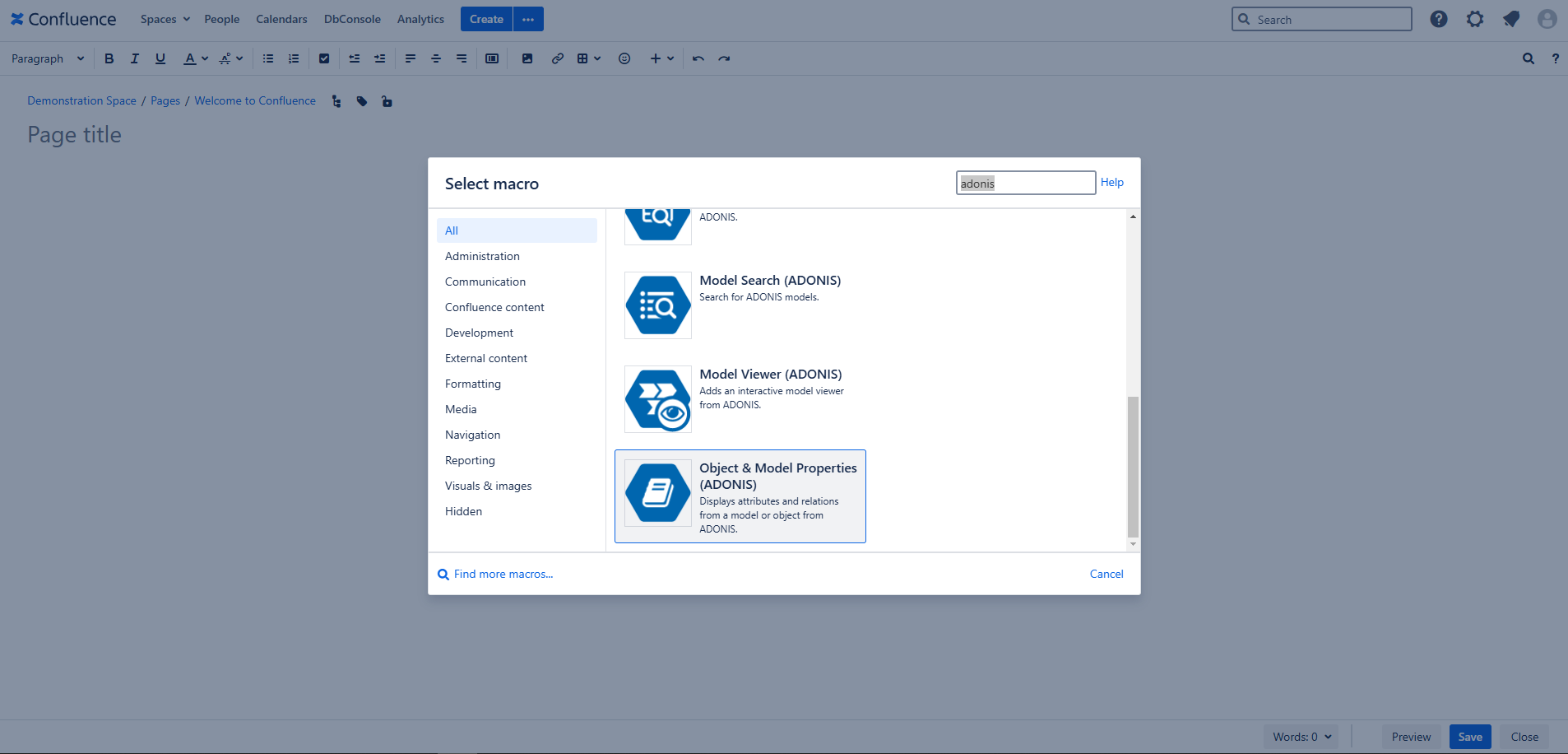This screenshot has height=754, width=1568.
Task: Open Confluence notifications bell
Action: point(1511,18)
